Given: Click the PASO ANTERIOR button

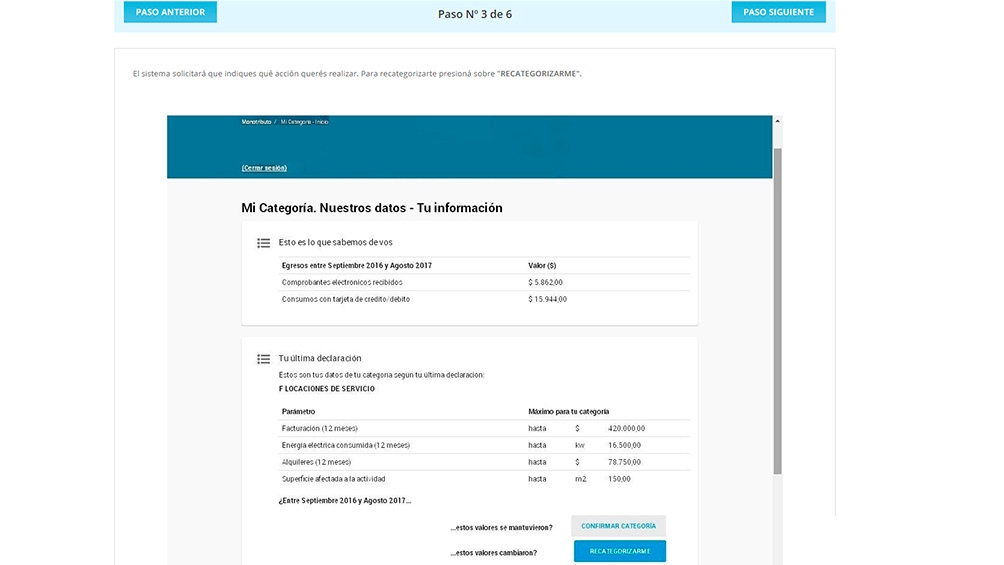Looking at the screenshot, I should click(170, 12).
